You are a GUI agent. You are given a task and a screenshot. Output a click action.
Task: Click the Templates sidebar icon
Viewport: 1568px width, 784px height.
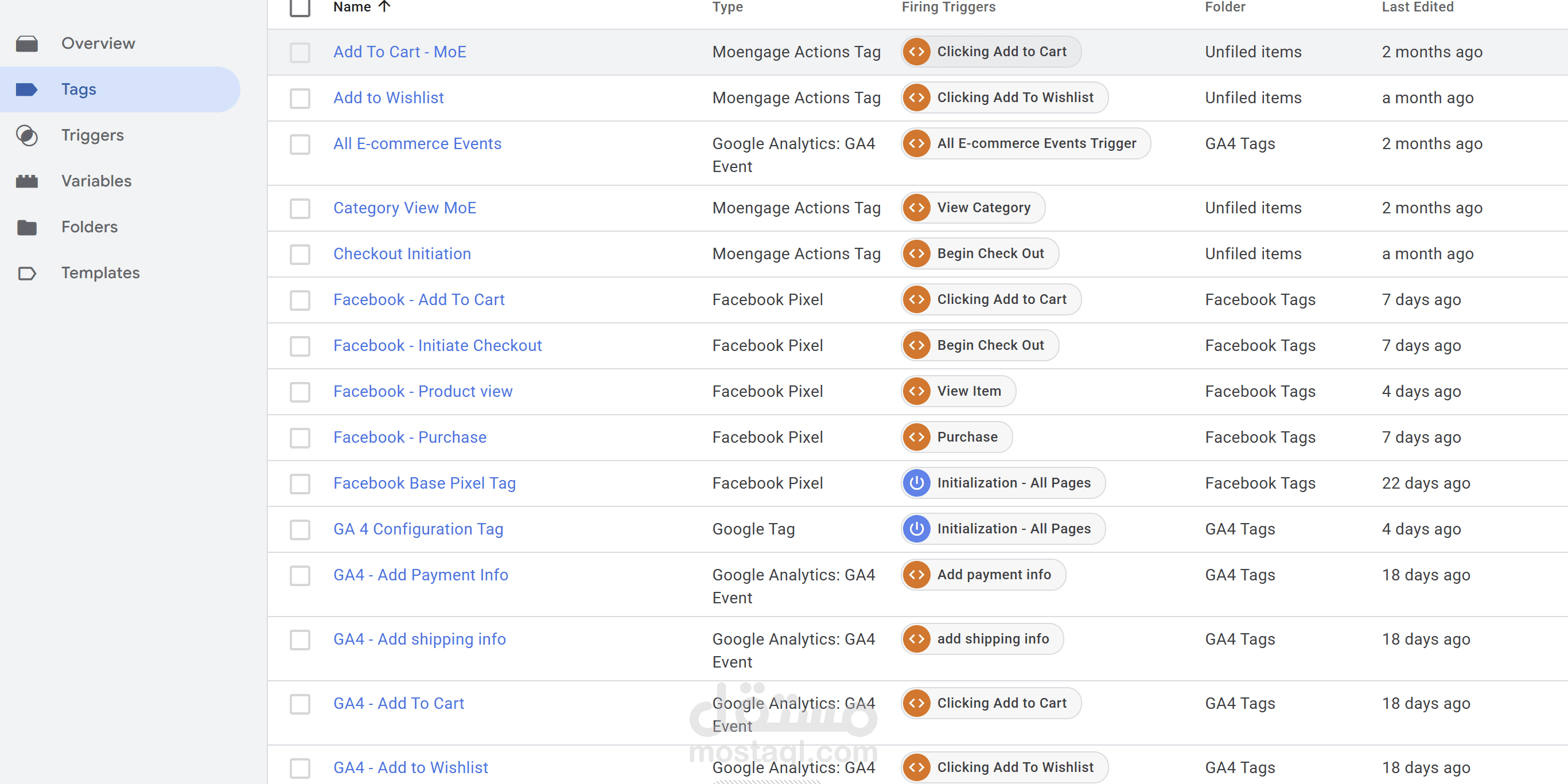(x=27, y=272)
